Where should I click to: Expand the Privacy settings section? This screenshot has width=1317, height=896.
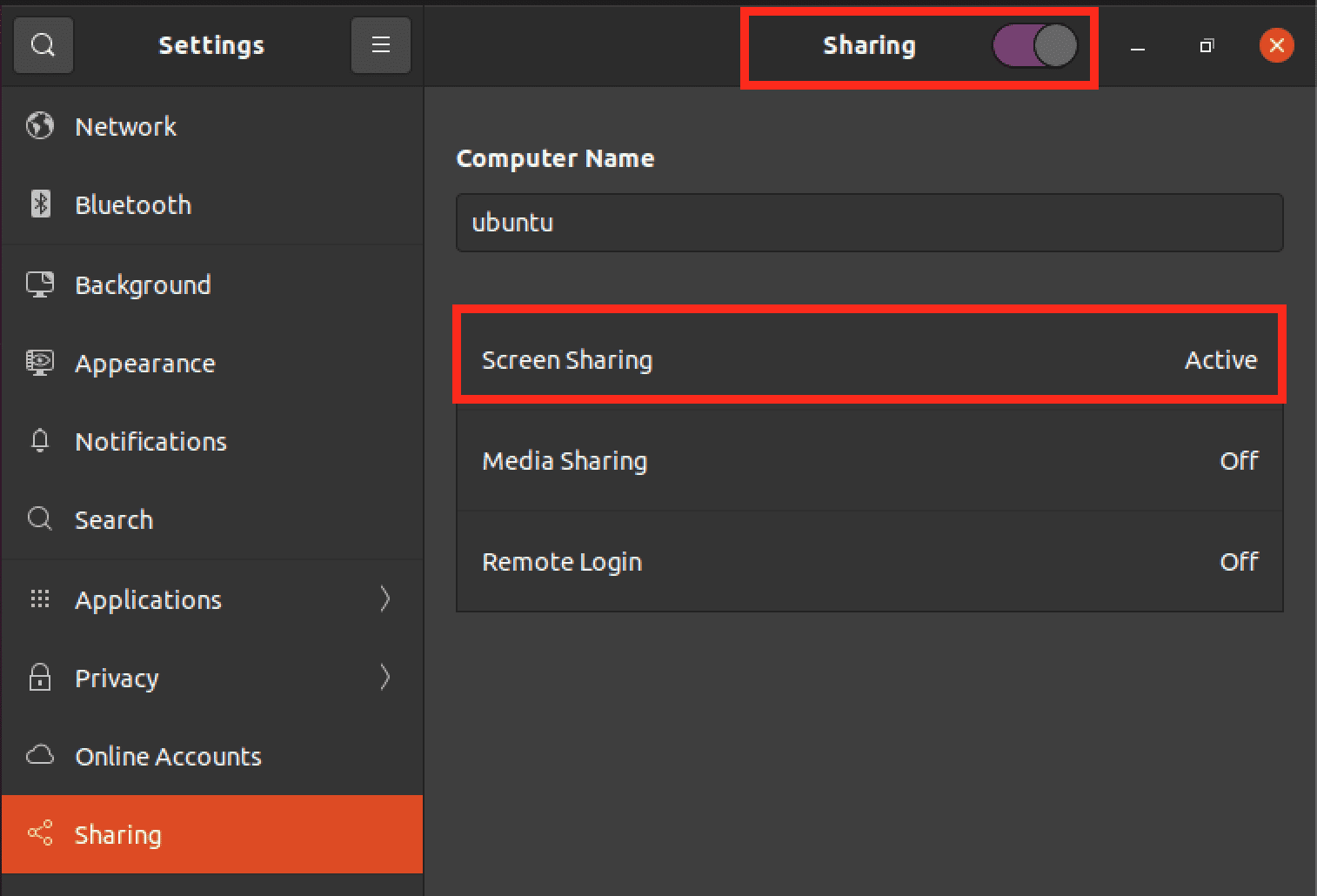click(385, 678)
